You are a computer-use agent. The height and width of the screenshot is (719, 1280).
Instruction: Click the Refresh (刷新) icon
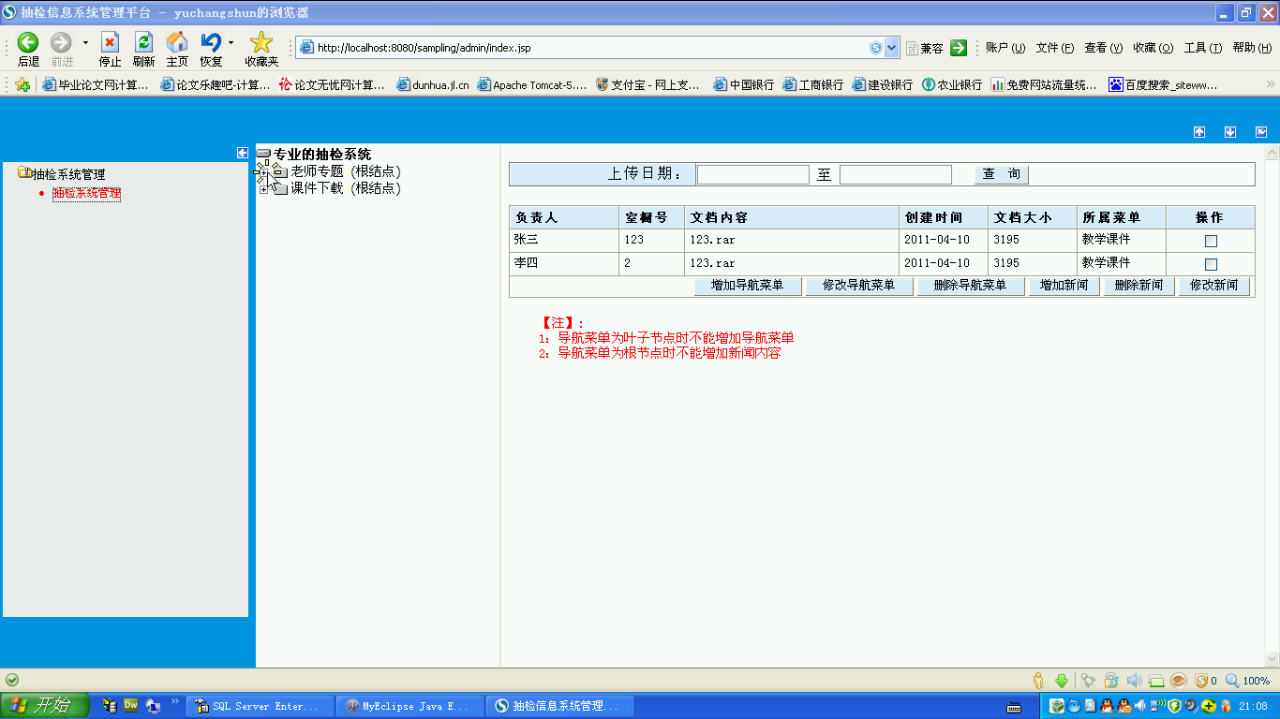coord(143,42)
